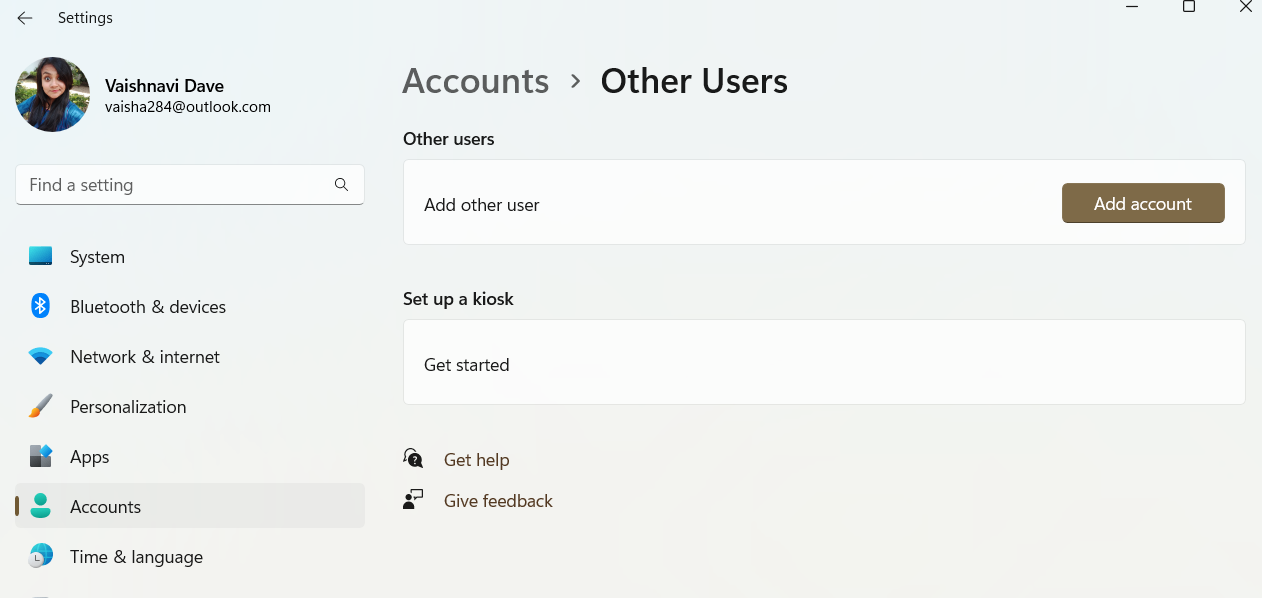
Task: Select the Other Users breadcrumb title
Action: (x=694, y=81)
